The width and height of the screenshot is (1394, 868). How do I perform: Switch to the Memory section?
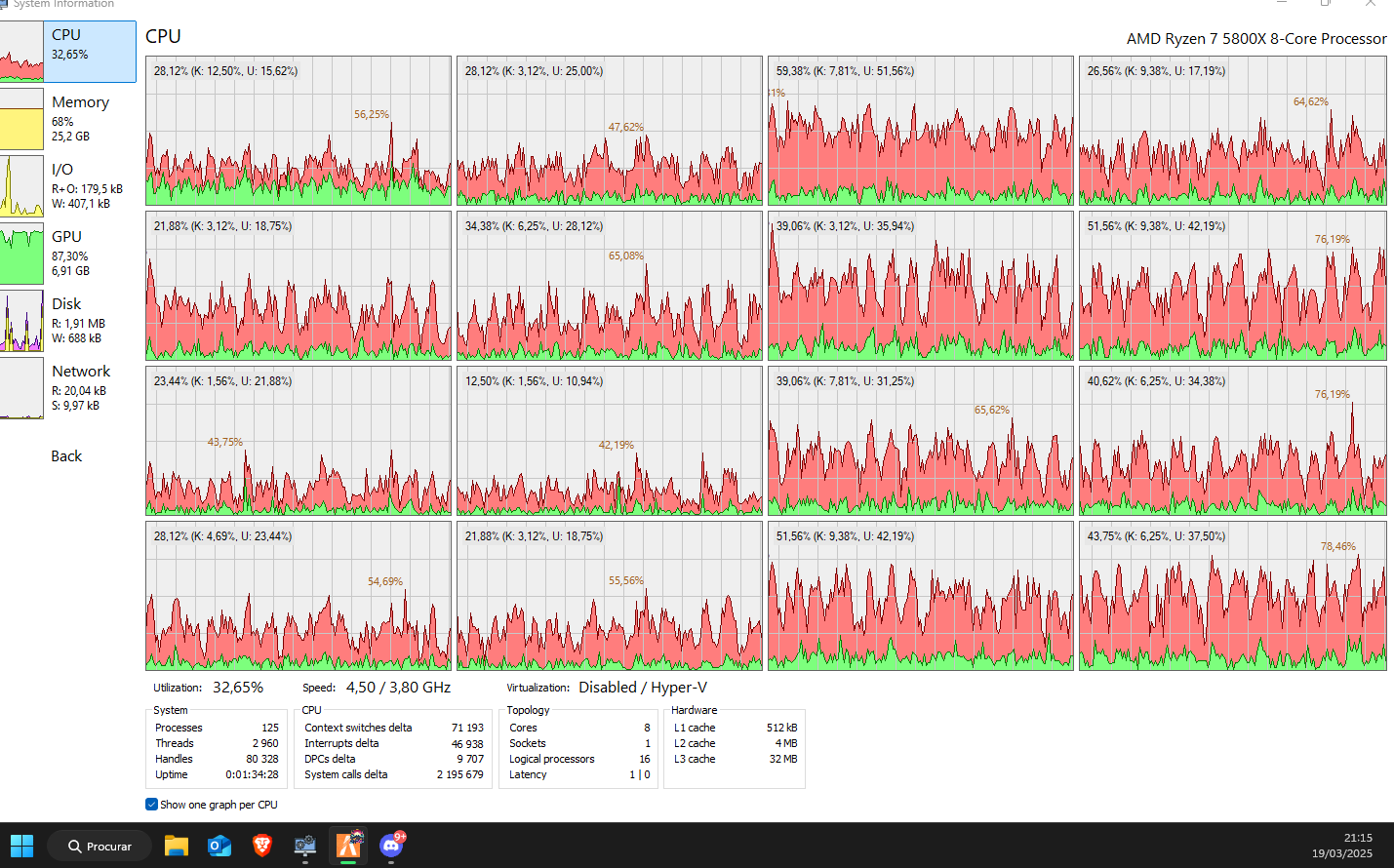(68, 119)
